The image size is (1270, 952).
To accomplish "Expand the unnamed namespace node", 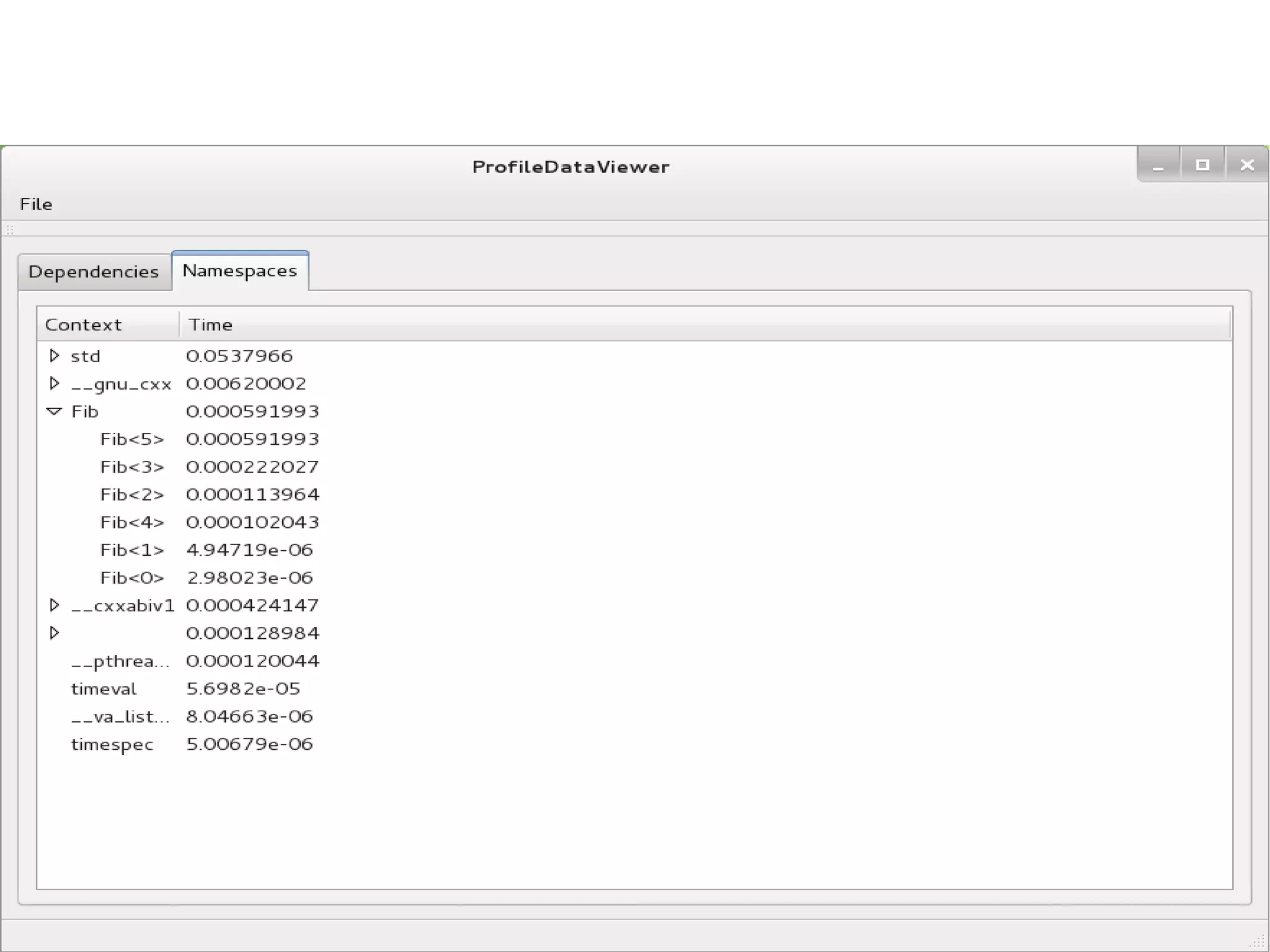I will pyautogui.click(x=55, y=633).
